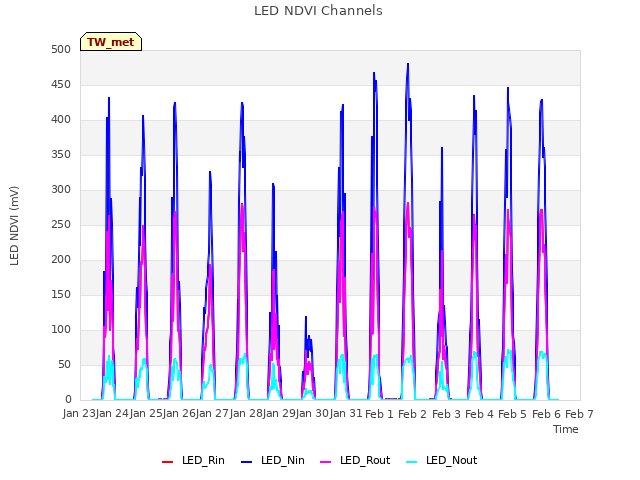Click the blue LED_Nin legend swatch

[x=247, y=462]
